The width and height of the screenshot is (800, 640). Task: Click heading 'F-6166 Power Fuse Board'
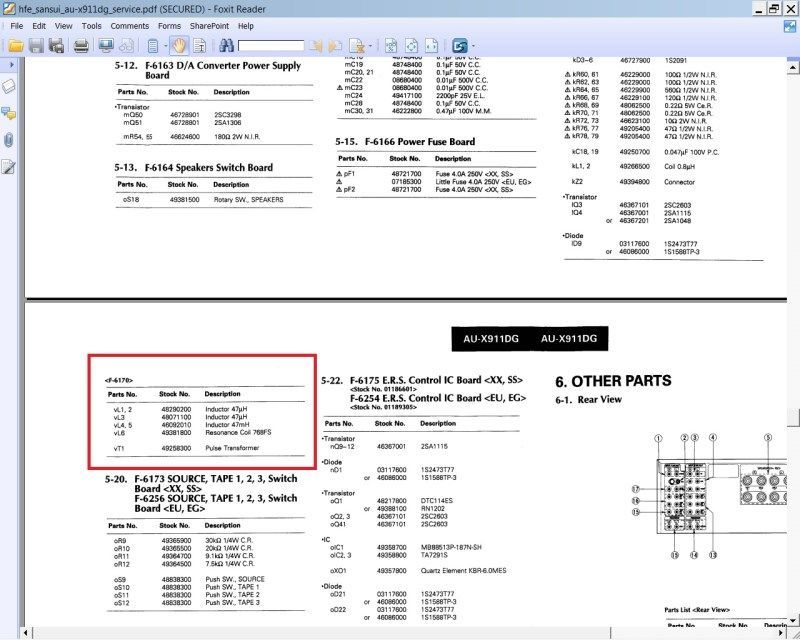(420, 142)
